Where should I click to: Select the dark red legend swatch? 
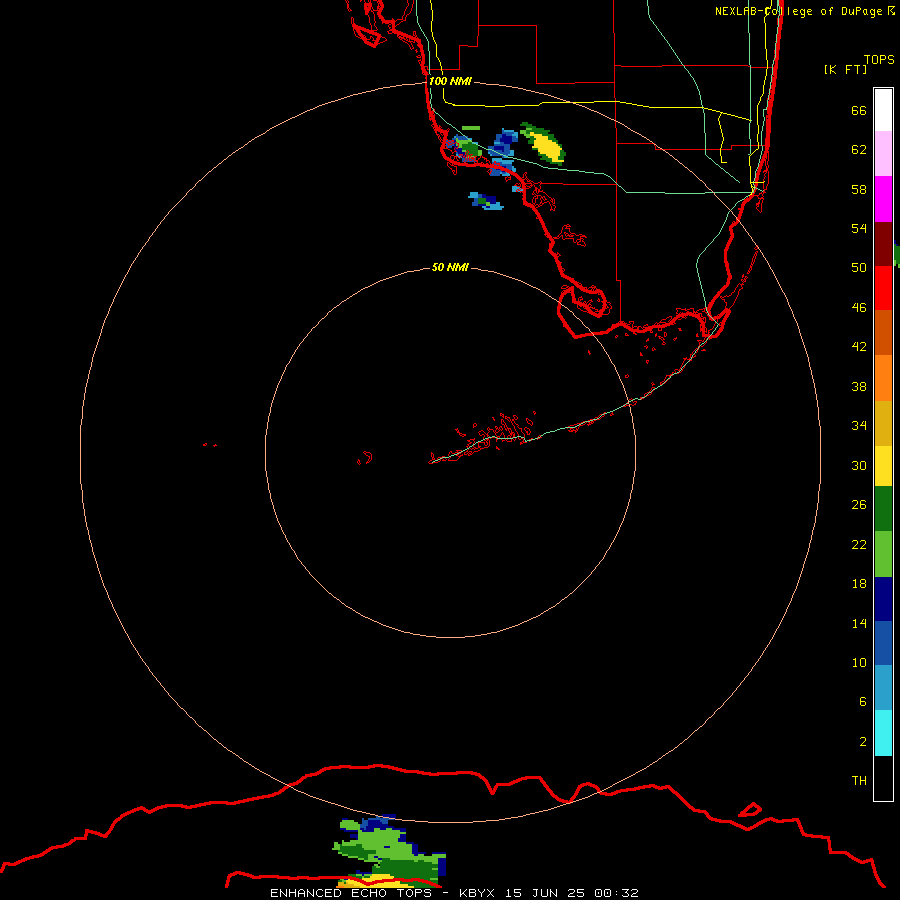883,244
